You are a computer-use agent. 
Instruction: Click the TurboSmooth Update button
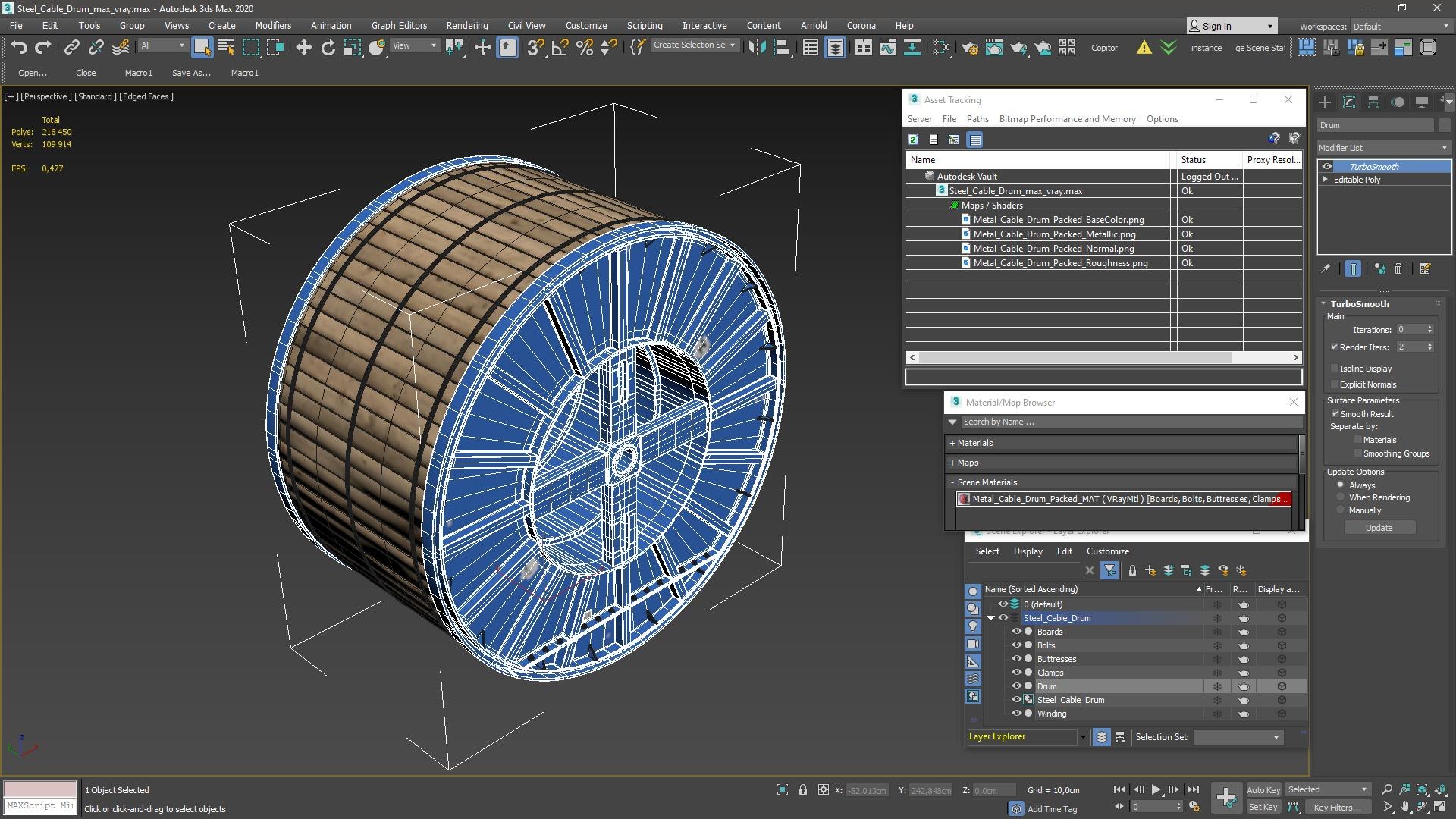[x=1378, y=528]
